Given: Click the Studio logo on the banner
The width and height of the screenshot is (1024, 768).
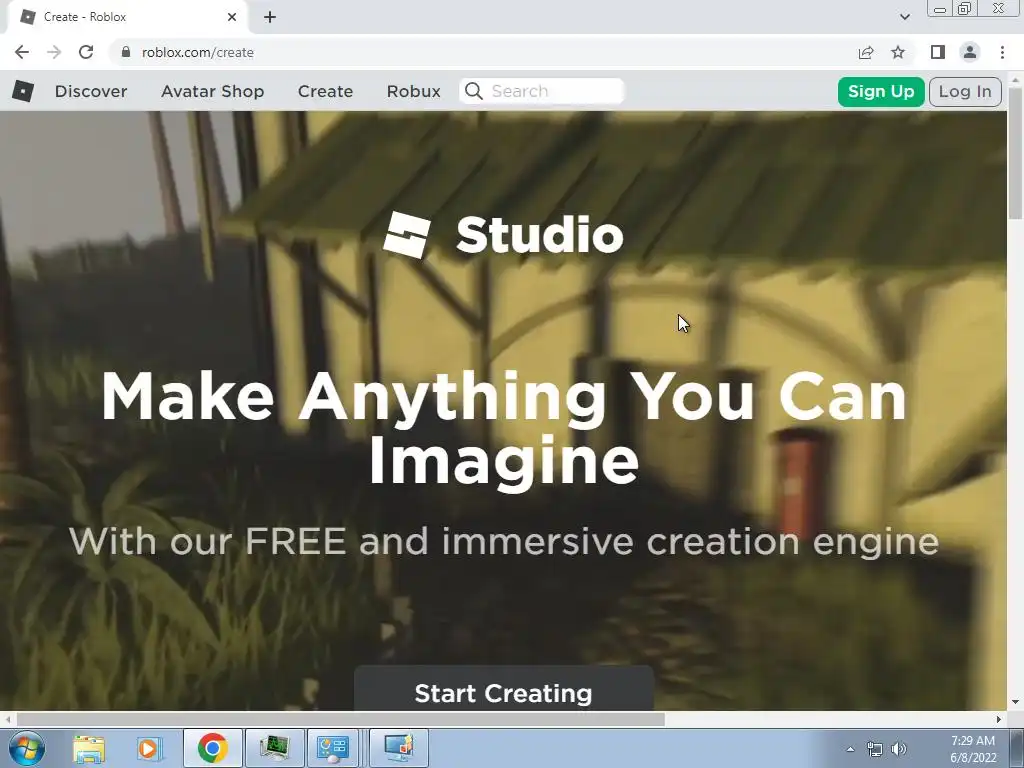Looking at the screenshot, I should (504, 234).
